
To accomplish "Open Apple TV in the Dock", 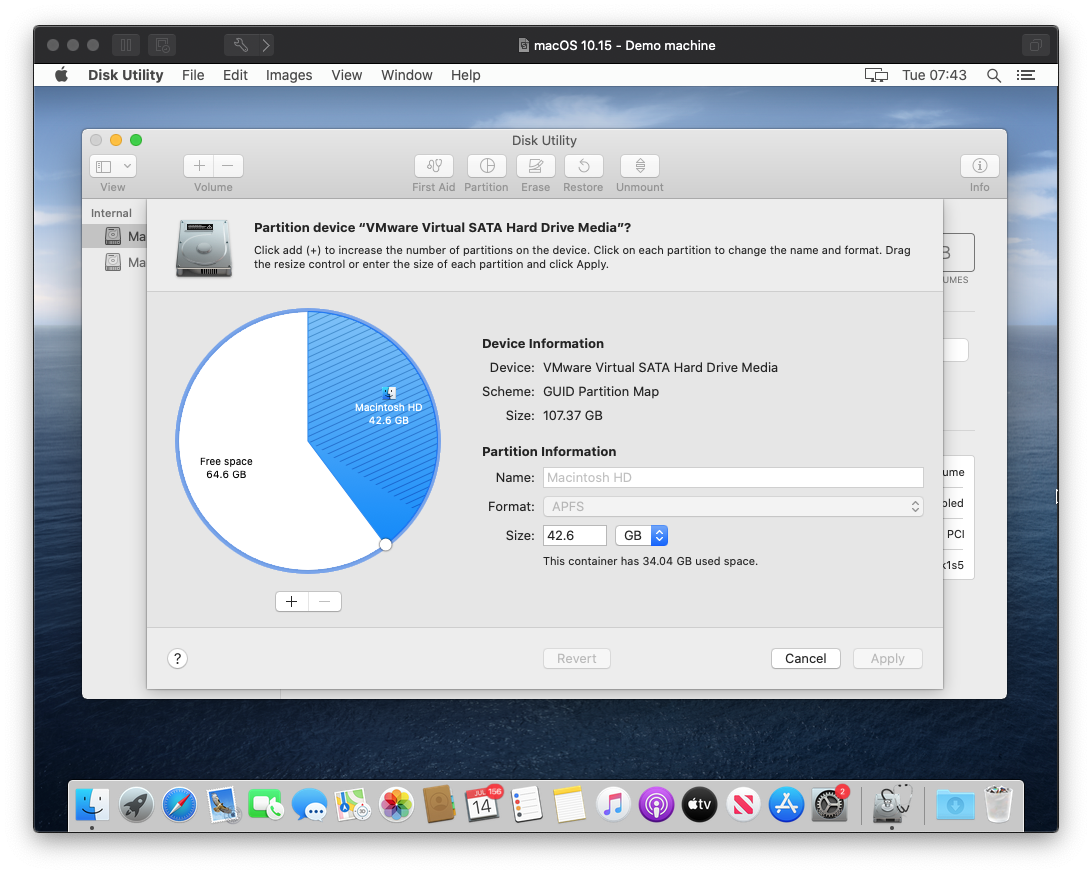I will point(699,805).
